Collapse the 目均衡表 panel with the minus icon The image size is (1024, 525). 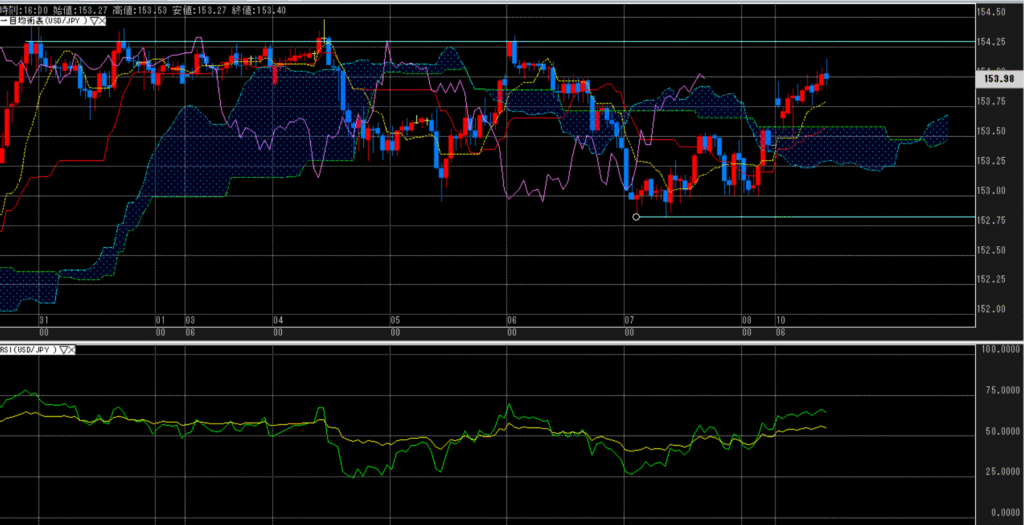[4, 20]
